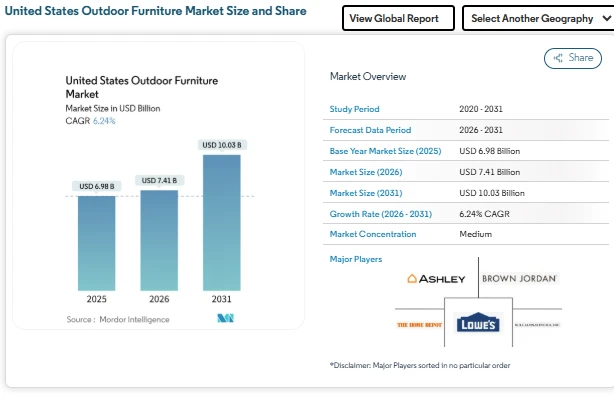The image size is (614, 402).
Task: Click the Study Period row label
Action: tap(355, 109)
